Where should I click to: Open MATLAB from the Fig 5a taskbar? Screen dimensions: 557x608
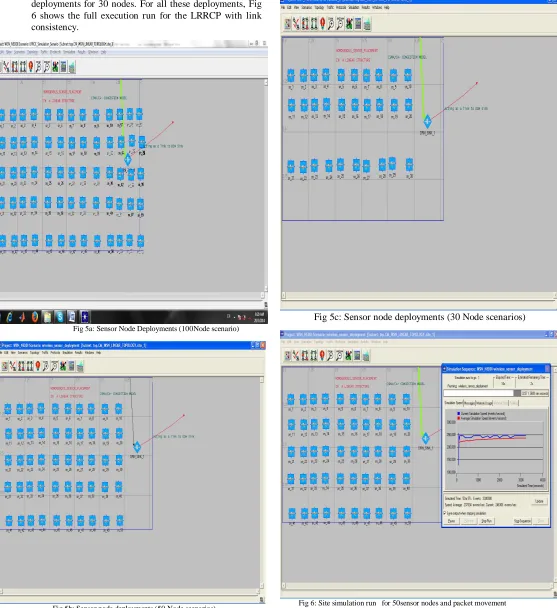pos(22,317)
